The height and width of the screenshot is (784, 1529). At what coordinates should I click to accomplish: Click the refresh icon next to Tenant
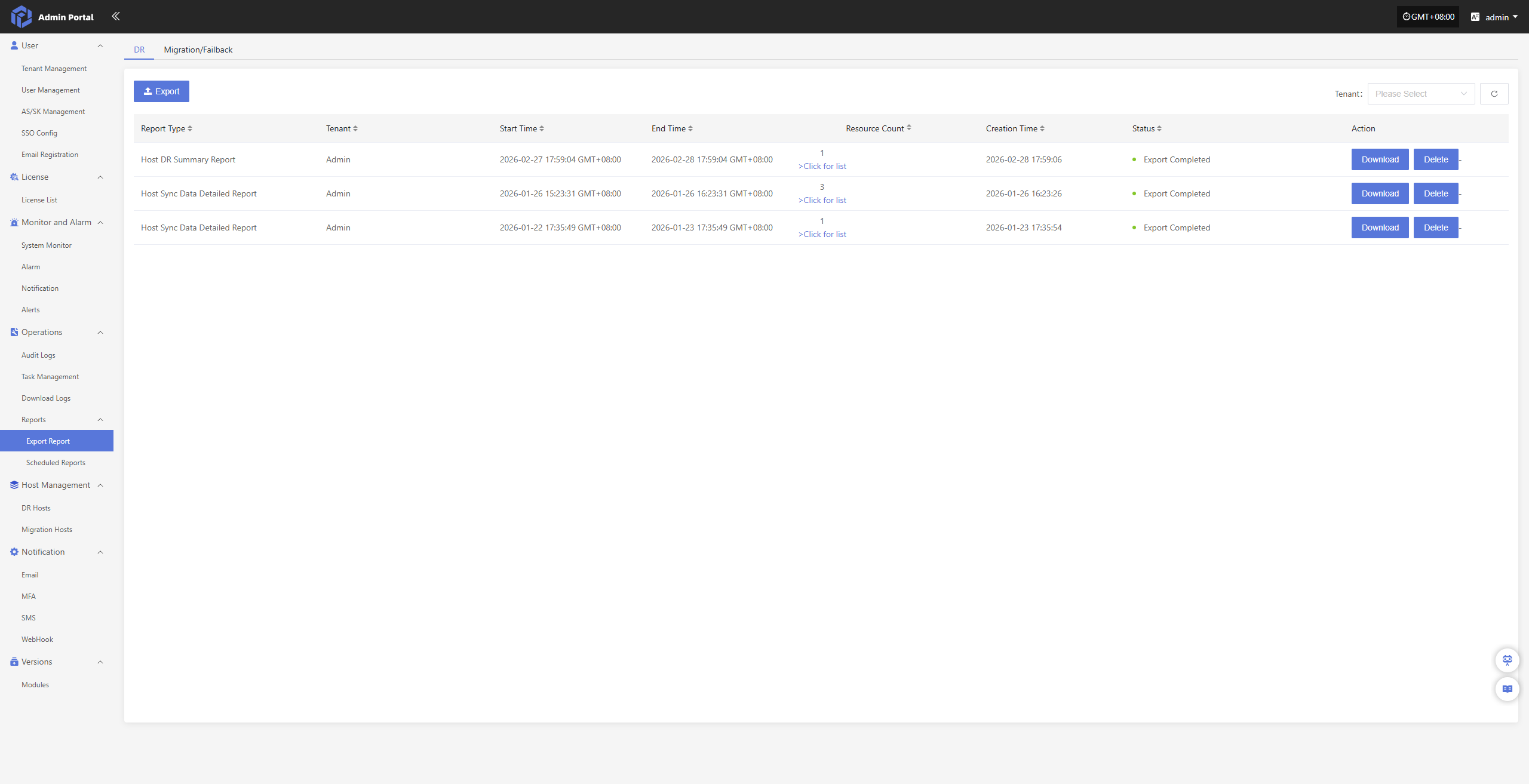point(1494,94)
